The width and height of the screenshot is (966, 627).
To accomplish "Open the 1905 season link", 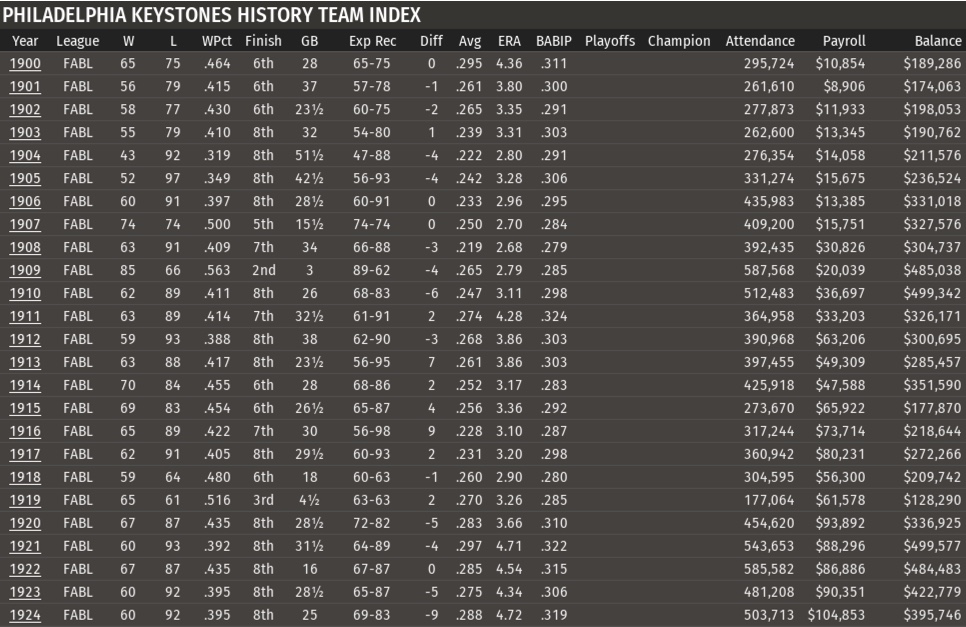I will pos(25,179).
